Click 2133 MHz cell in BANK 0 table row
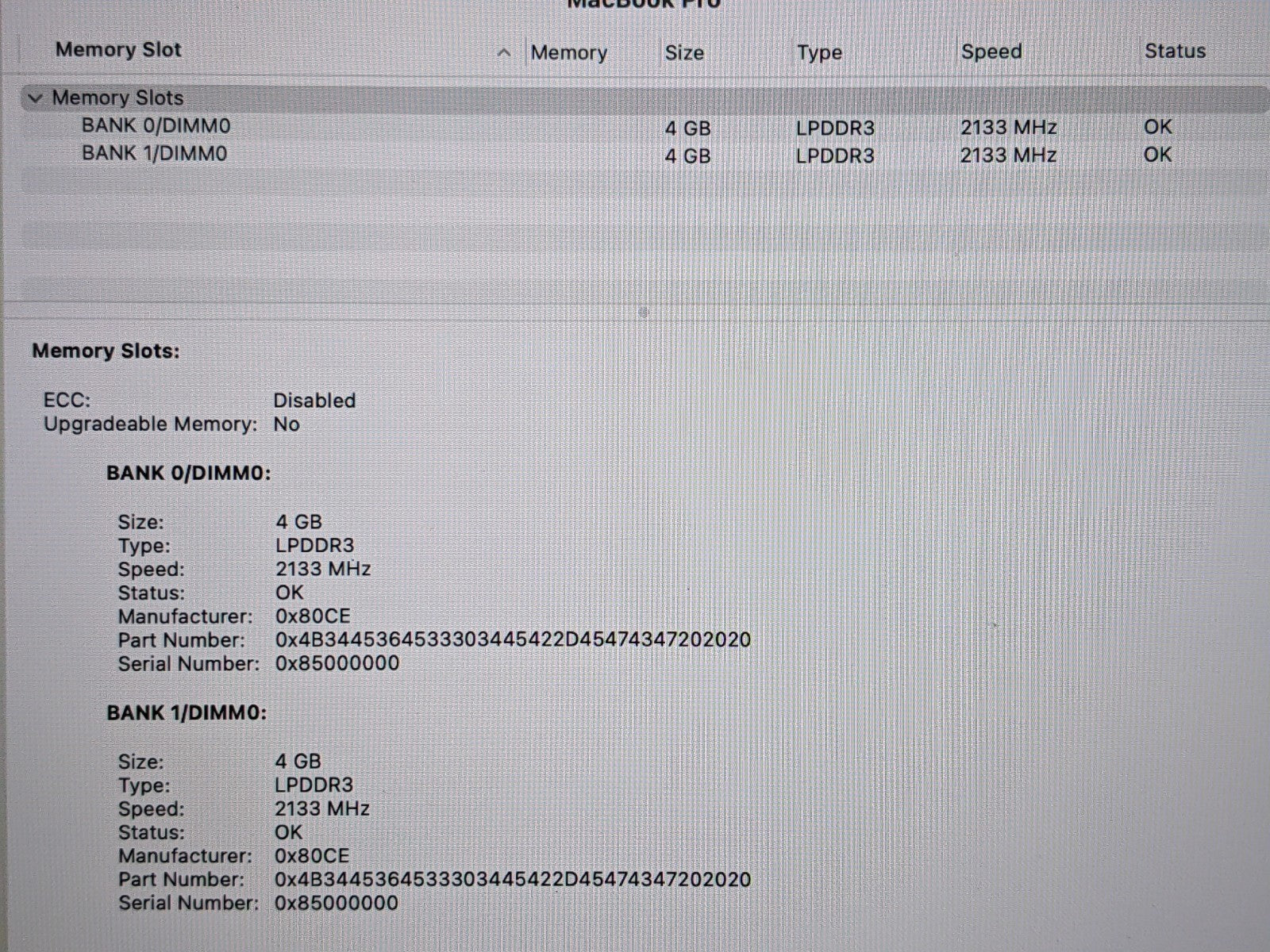 [1008, 128]
